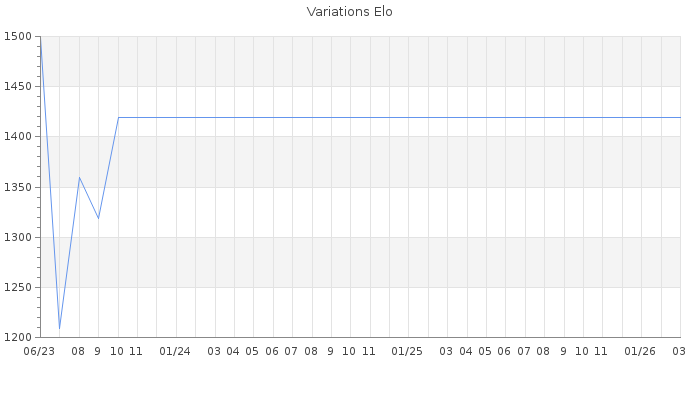
Task: Select the 1450 y-axis label
Action: click(x=18, y=87)
